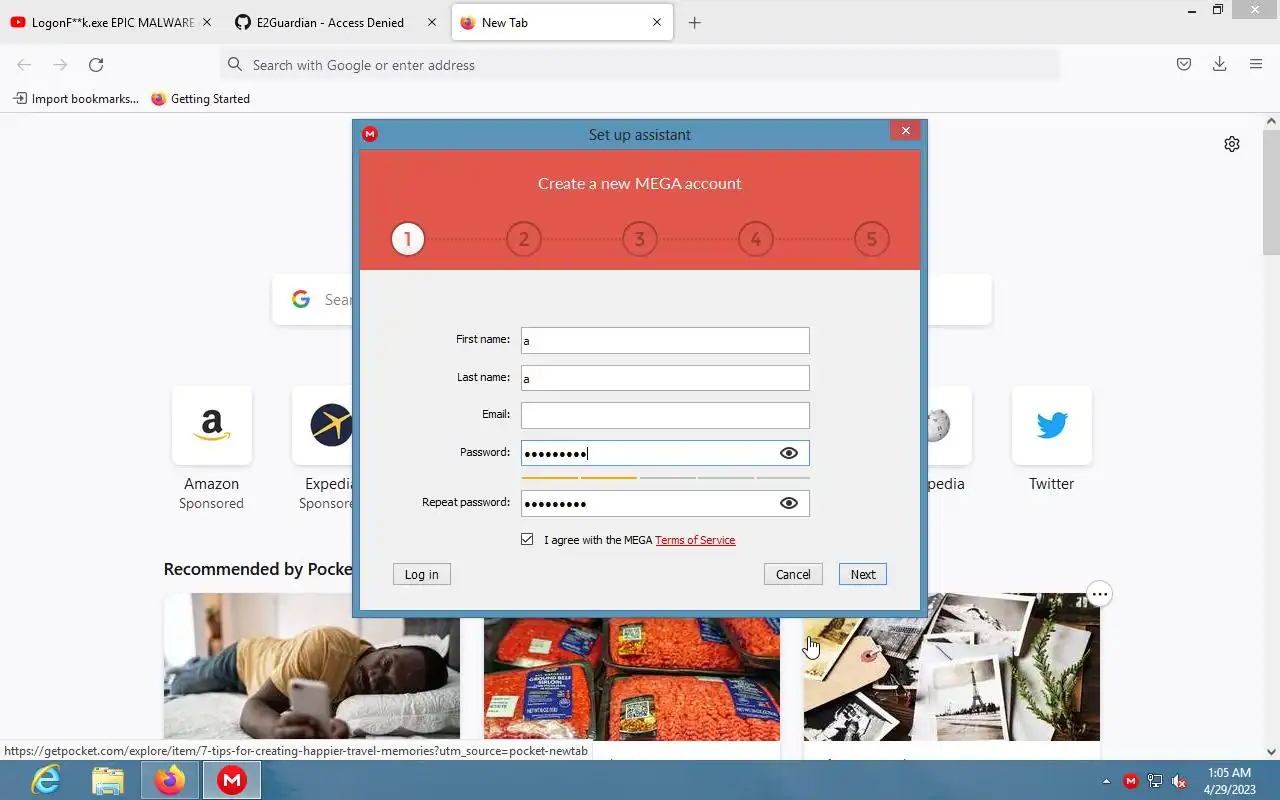
Task: Focus the First name input field
Action: pos(665,340)
